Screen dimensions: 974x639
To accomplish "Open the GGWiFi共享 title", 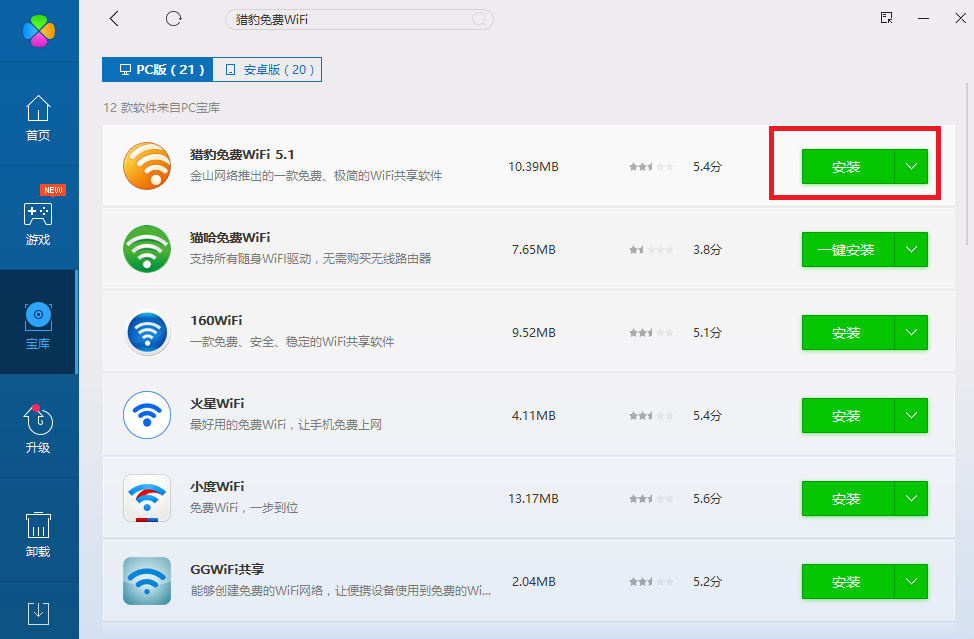I will 227,569.
